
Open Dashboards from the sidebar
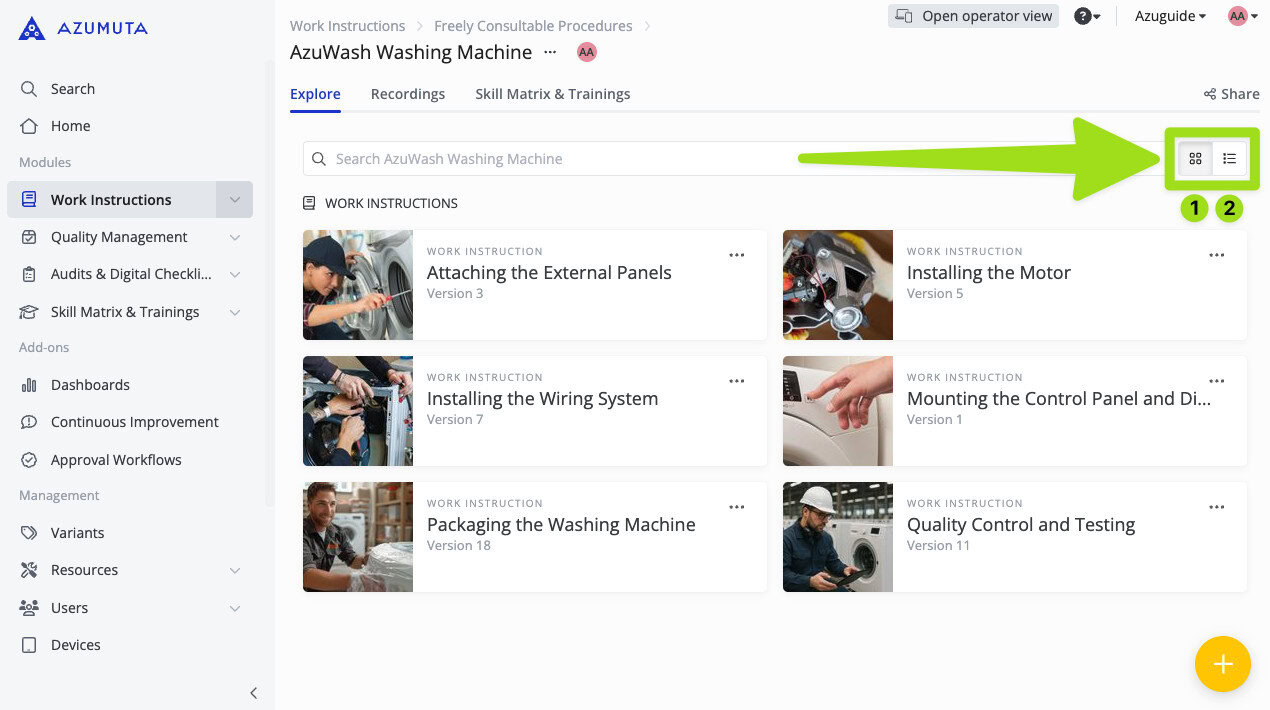click(x=90, y=385)
